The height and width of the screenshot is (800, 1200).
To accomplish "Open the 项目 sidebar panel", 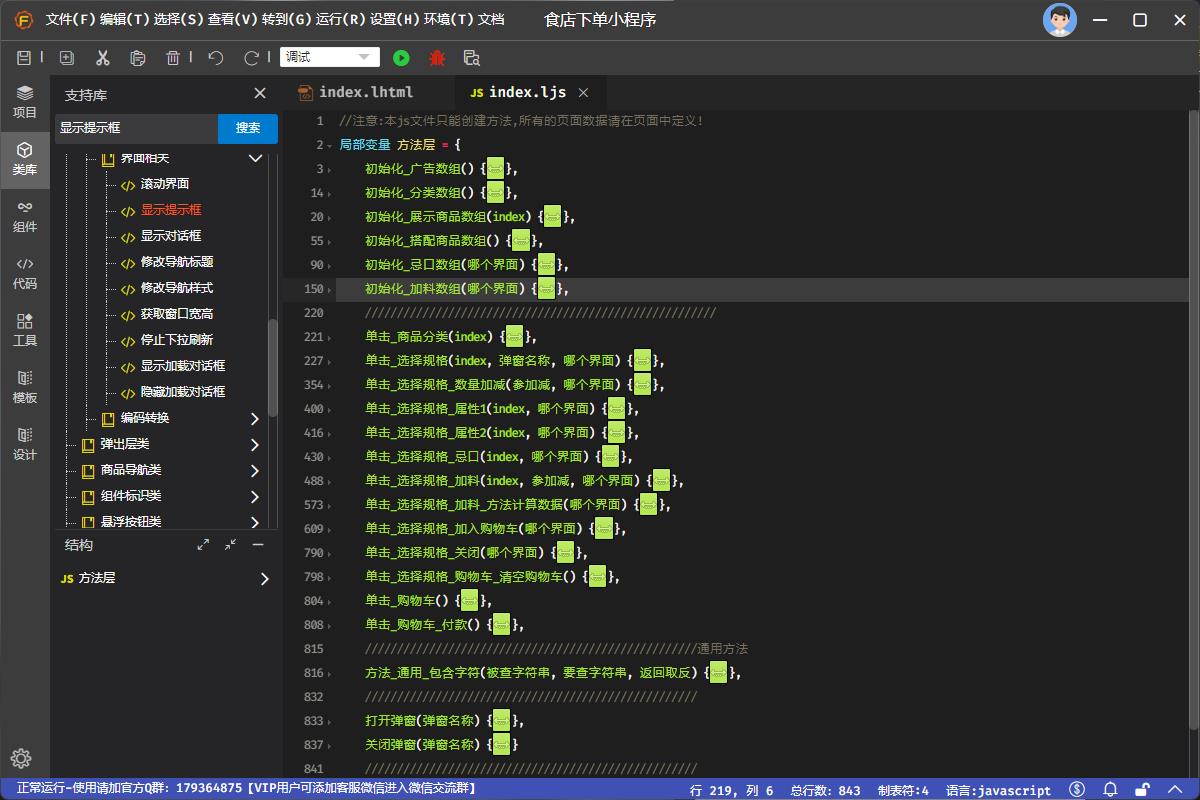I will pos(25,101).
